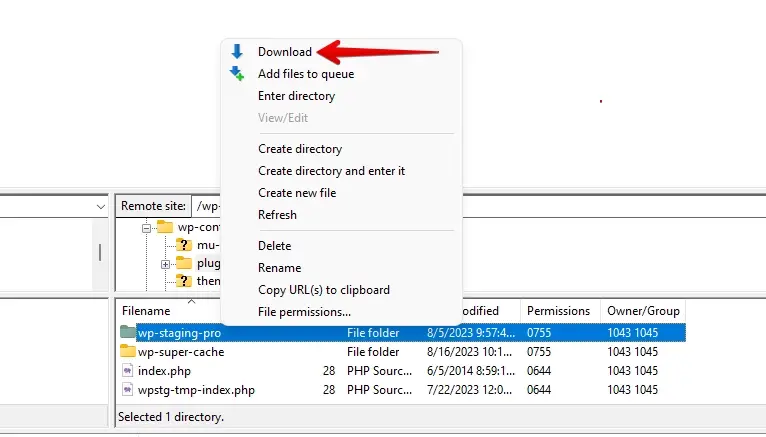Click the blue Download arrow icon
The width and height of the screenshot is (766, 437).
pyautogui.click(x=237, y=51)
